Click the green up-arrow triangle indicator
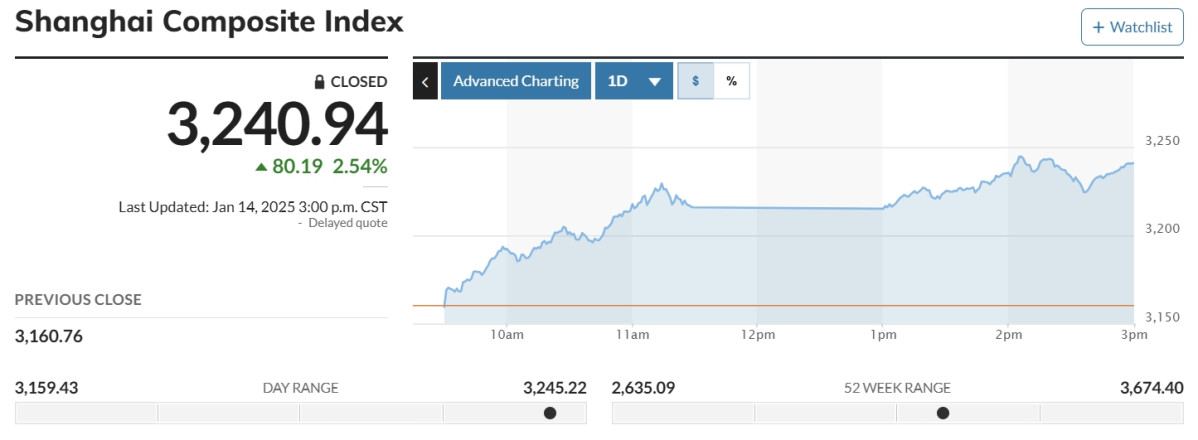 [261, 167]
